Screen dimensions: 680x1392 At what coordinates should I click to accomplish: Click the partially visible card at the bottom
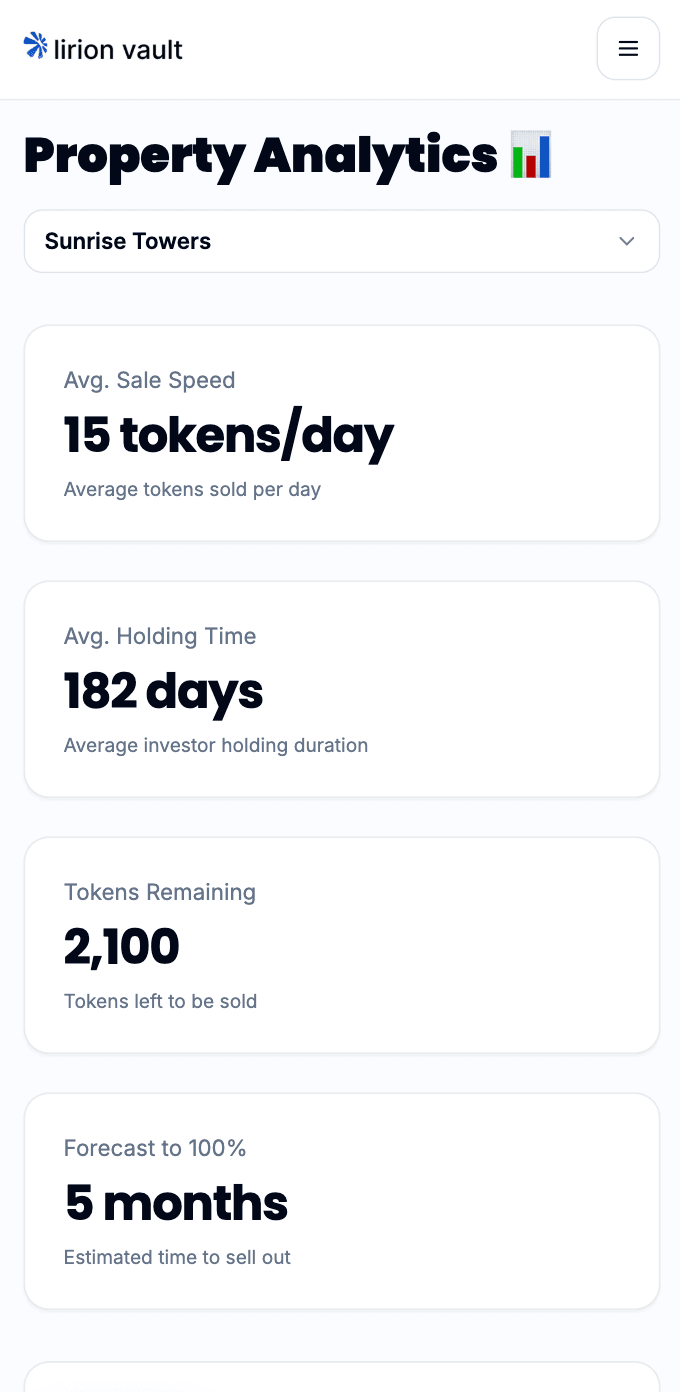pyautogui.click(x=340, y=1377)
